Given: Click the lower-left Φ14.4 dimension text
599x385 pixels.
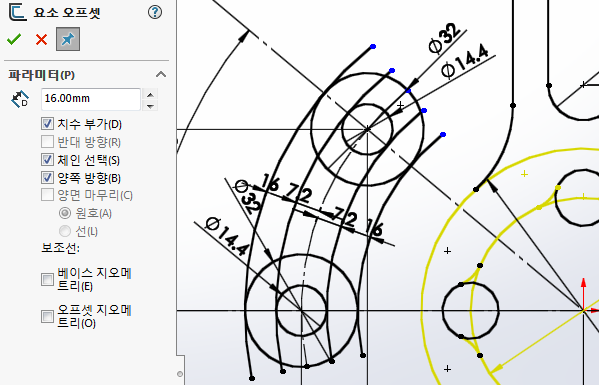Looking at the screenshot, I should (227, 236).
